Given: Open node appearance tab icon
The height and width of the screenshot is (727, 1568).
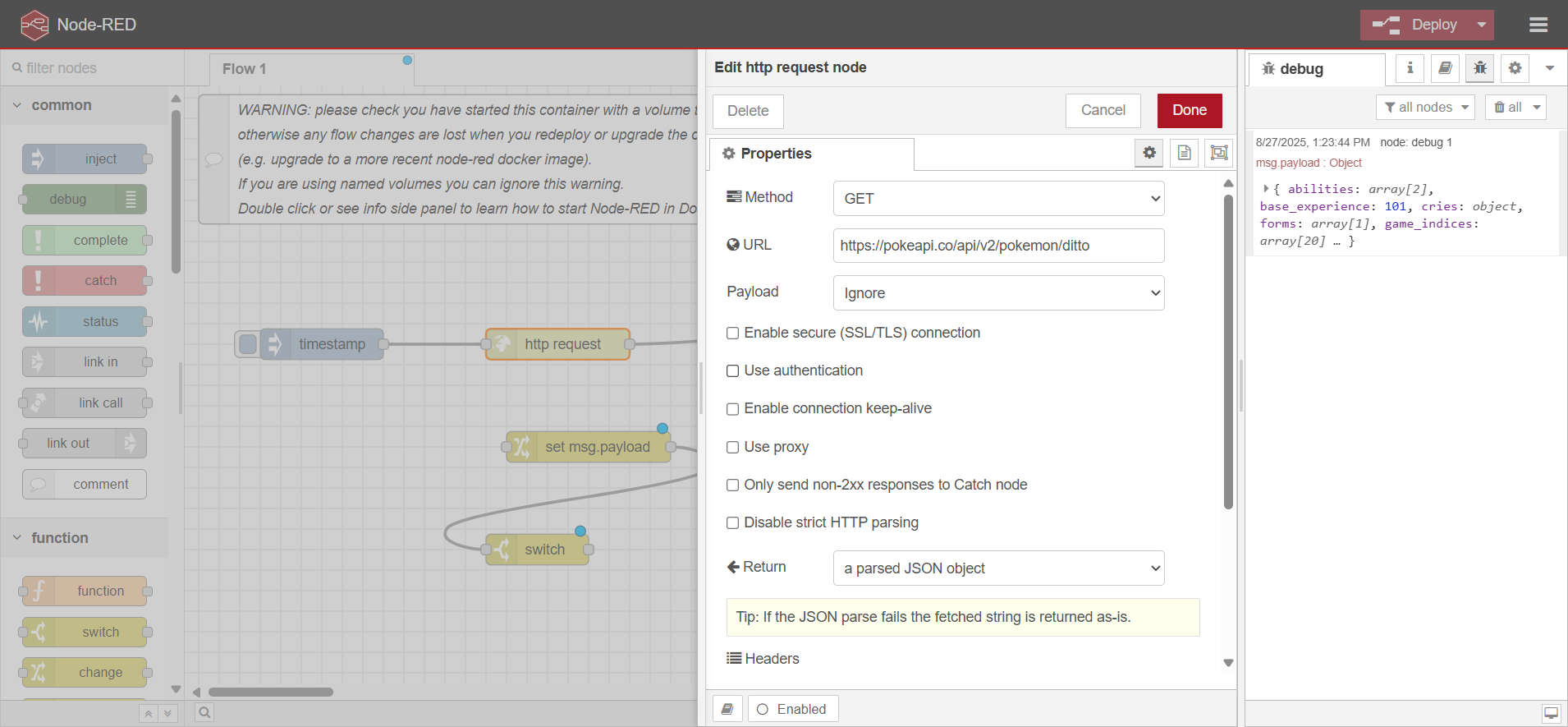Looking at the screenshot, I should (1219, 153).
